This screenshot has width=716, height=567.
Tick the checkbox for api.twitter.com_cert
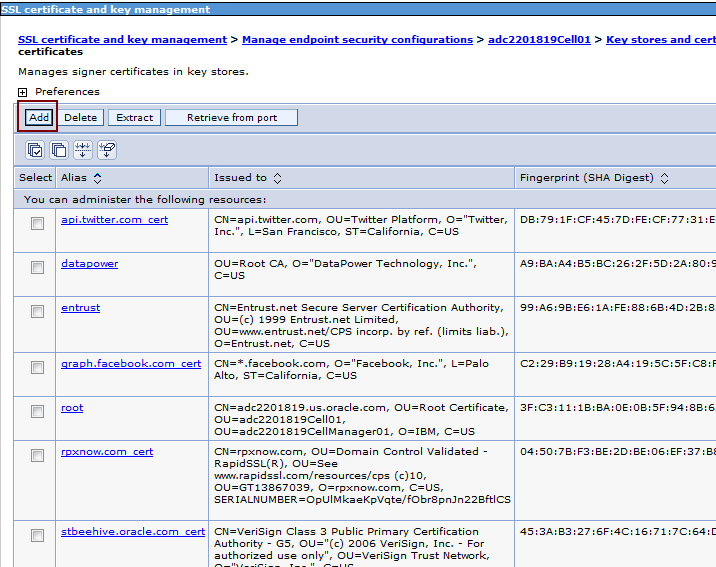(37, 223)
